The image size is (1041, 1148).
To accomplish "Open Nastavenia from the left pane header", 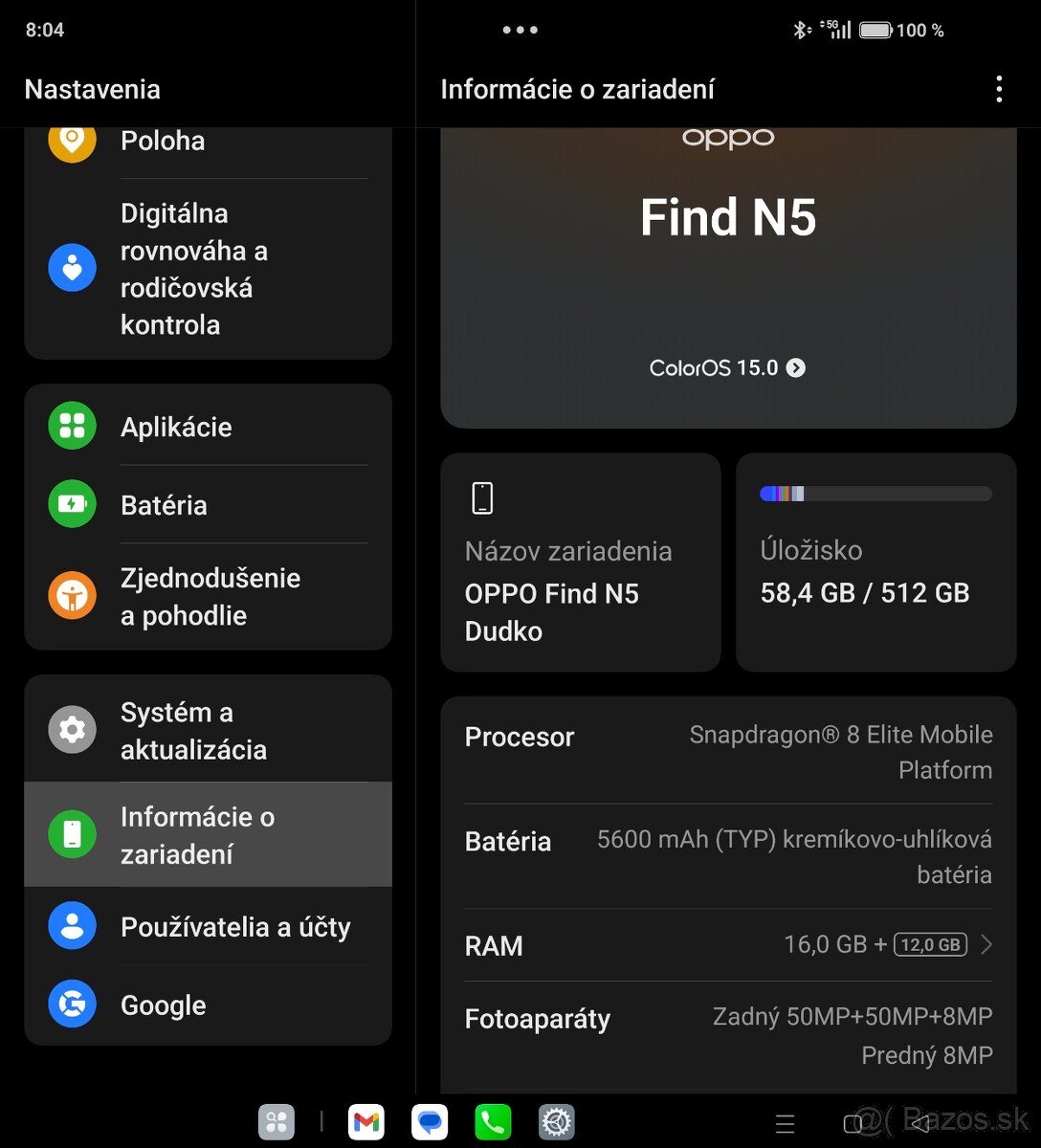I will [x=92, y=88].
